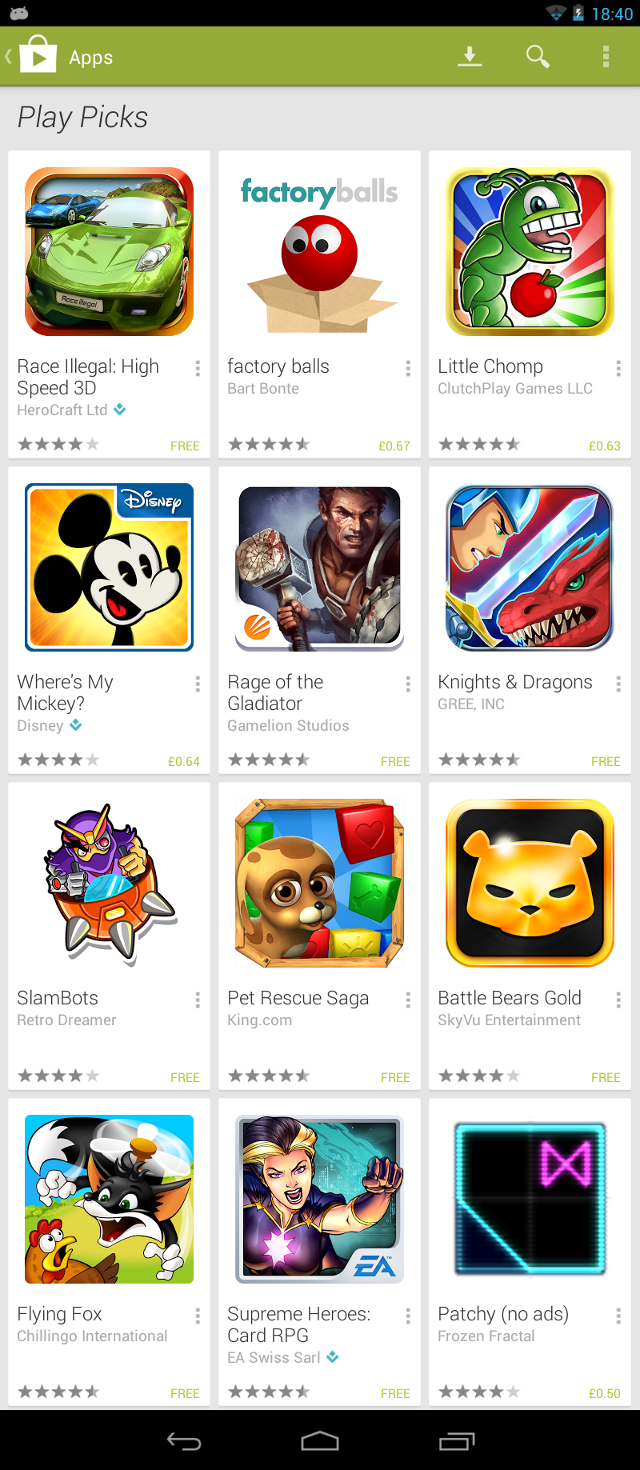Tap the Android back navigation button
This screenshot has height=1470, width=640.
click(x=184, y=1441)
